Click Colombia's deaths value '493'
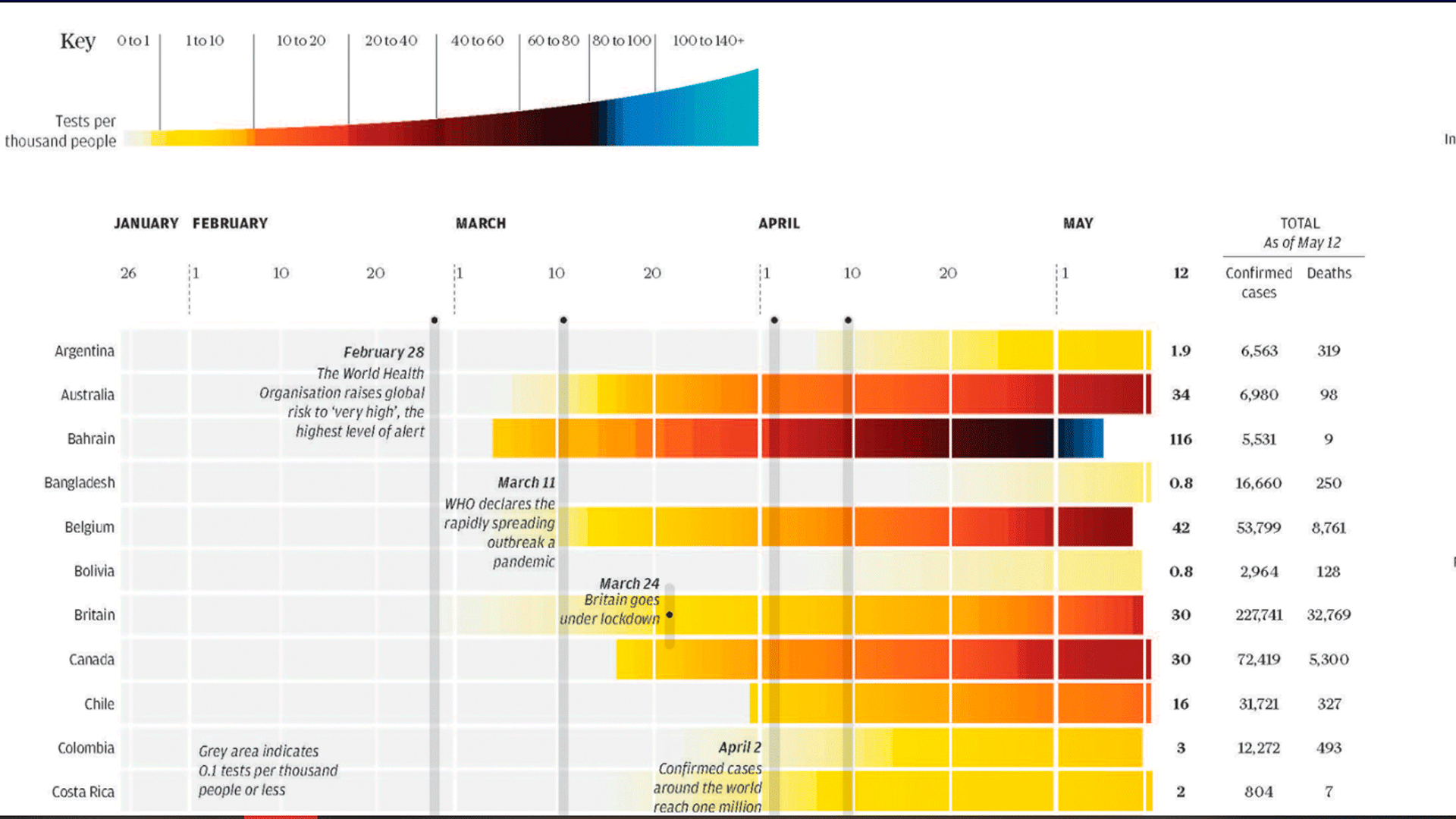The image size is (1456, 819). (x=1329, y=748)
